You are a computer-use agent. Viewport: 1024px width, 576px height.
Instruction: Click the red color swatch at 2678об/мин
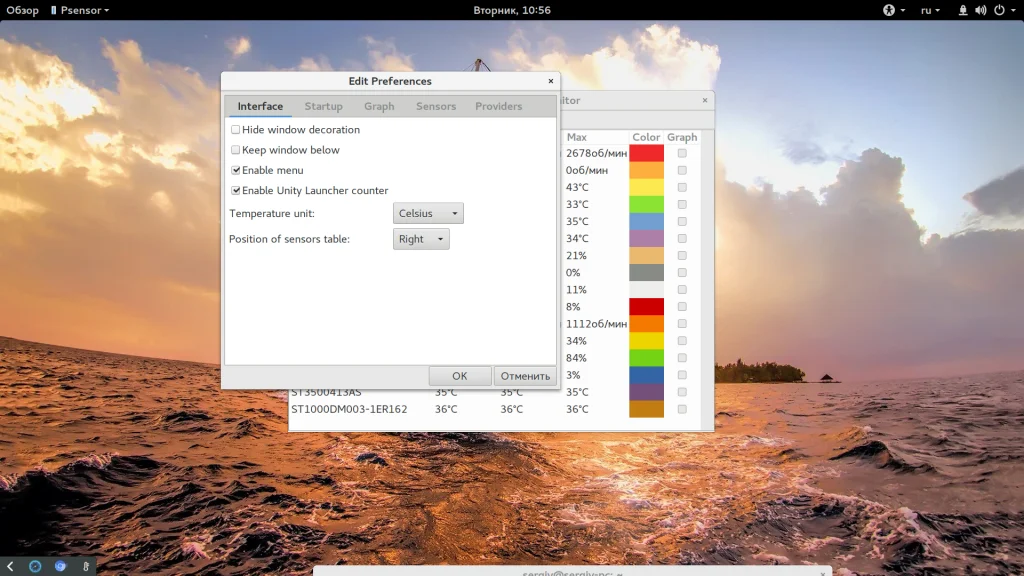[x=646, y=153]
